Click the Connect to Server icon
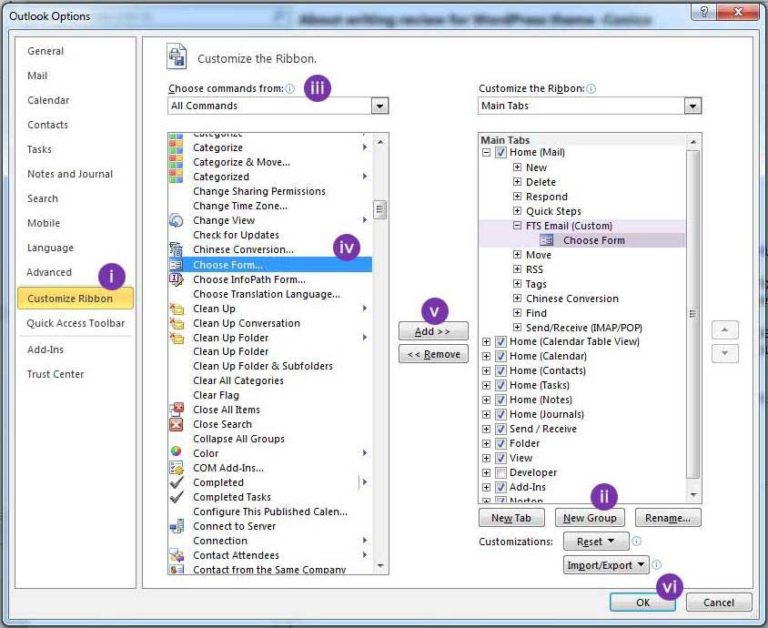768x628 pixels. (176, 526)
